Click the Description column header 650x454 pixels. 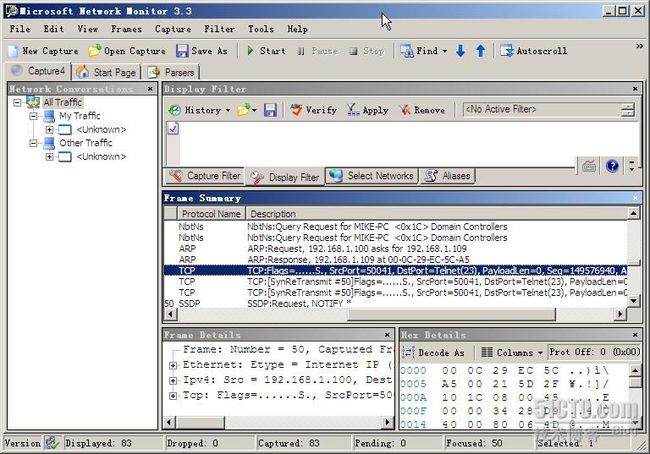pyautogui.click(x=437, y=214)
